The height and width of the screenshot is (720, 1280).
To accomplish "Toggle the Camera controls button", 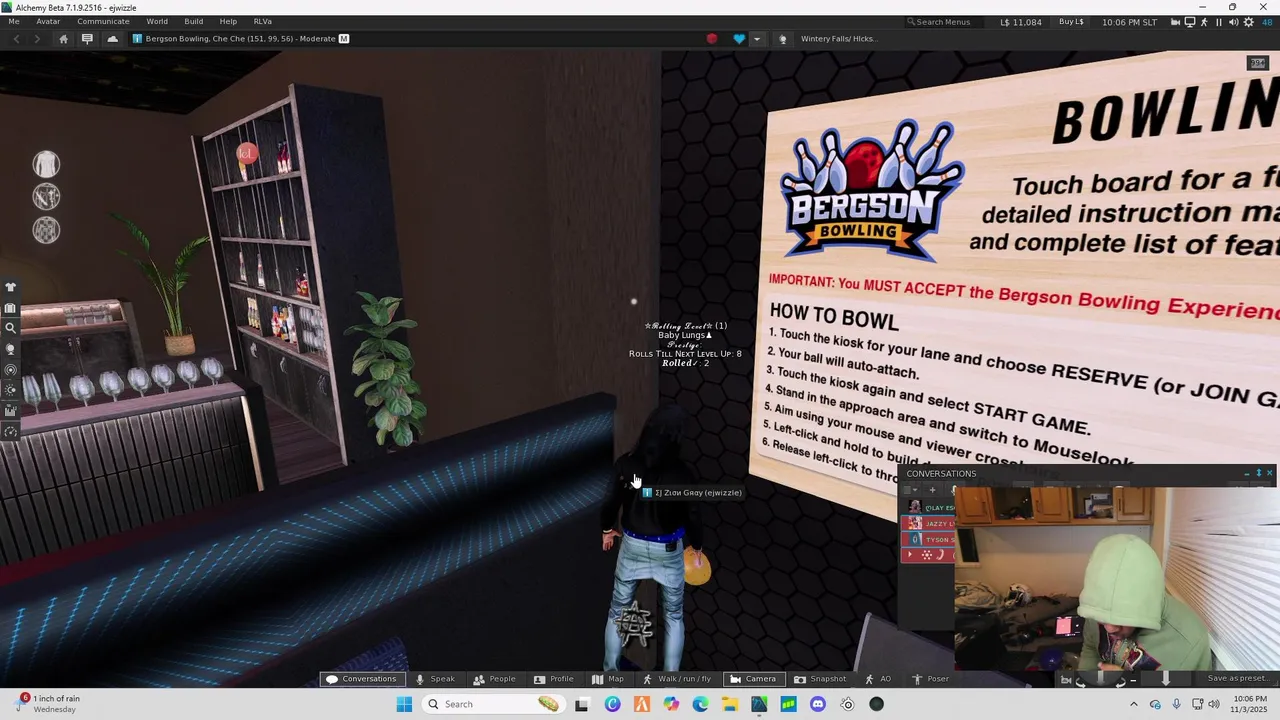I will click(753, 679).
